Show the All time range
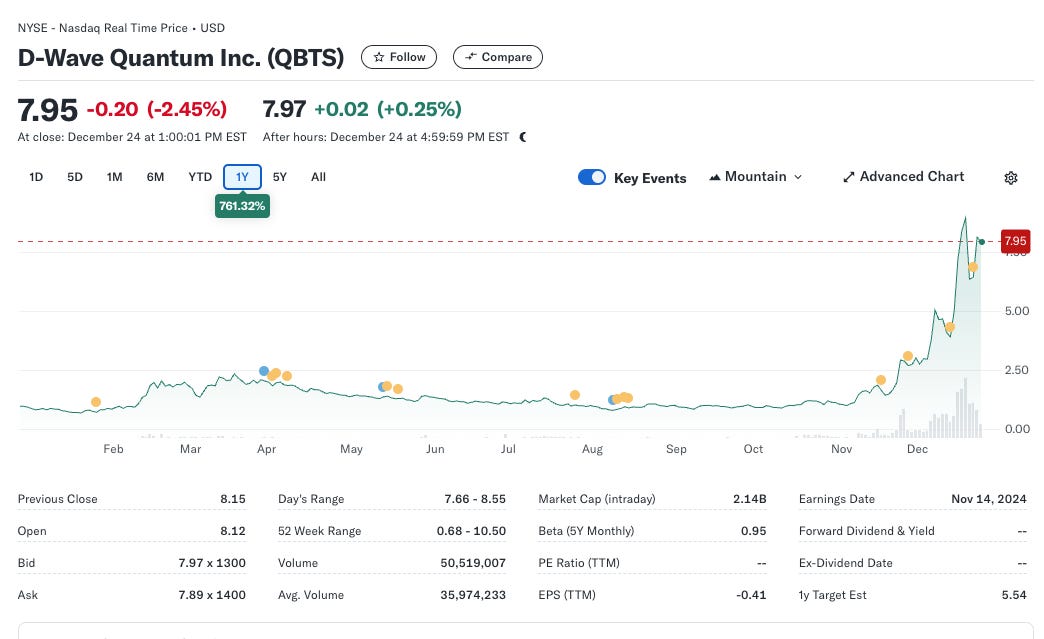The width and height of the screenshot is (1044, 639). [318, 177]
